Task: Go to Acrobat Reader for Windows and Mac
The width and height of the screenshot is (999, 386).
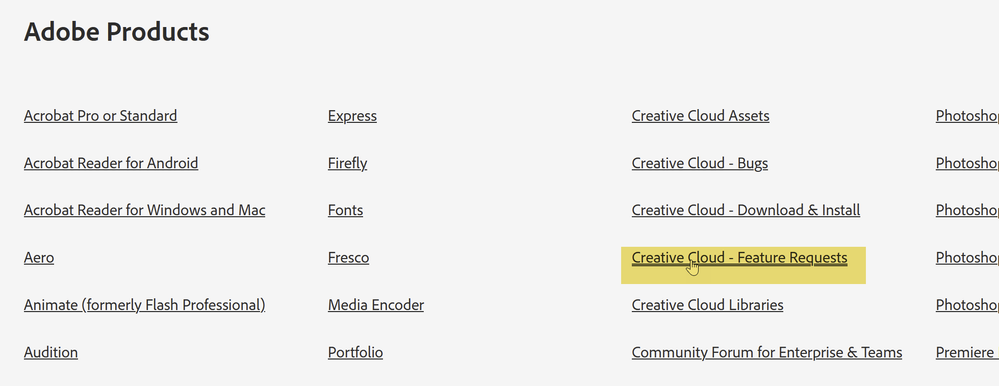Action: [145, 210]
